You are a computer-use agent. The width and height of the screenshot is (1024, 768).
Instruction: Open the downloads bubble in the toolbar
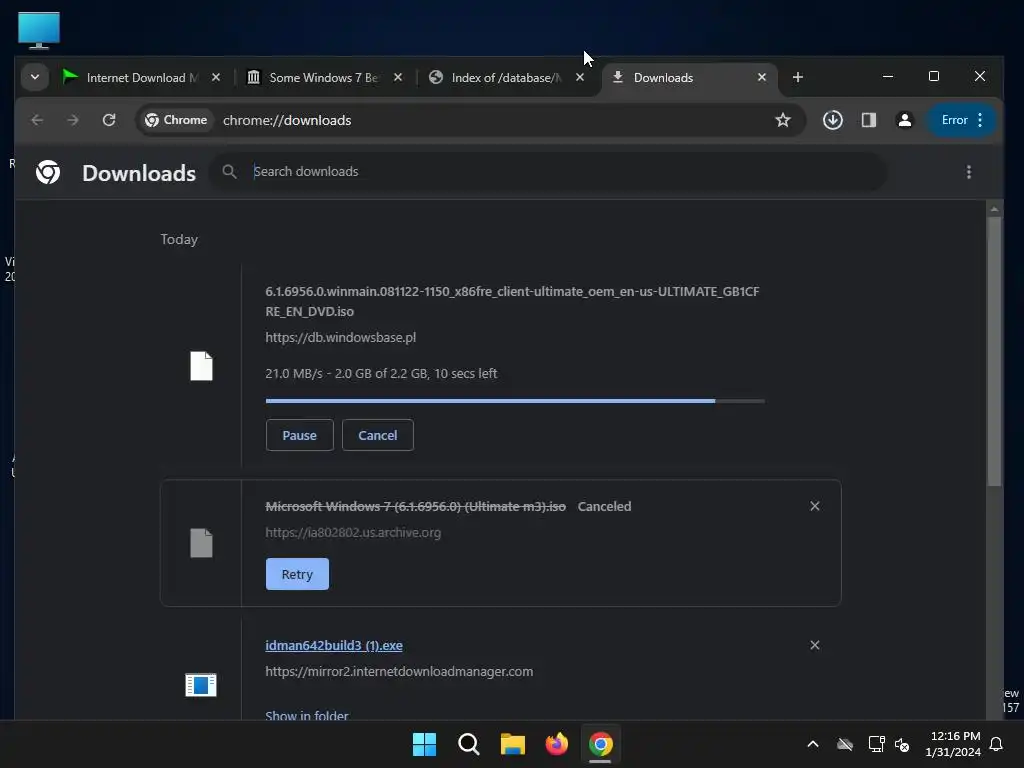coord(833,120)
